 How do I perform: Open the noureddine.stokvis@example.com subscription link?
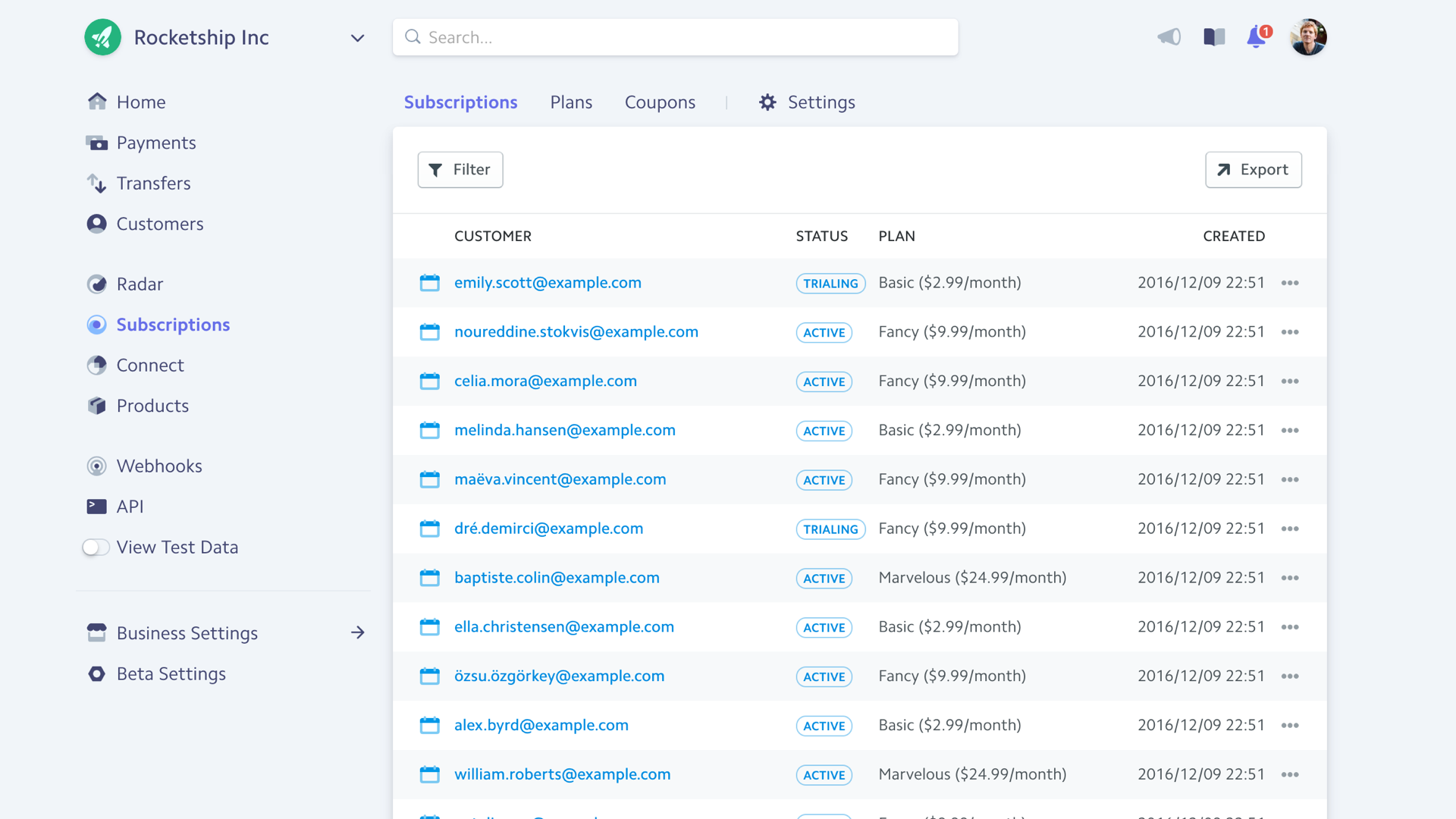(576, 332)
